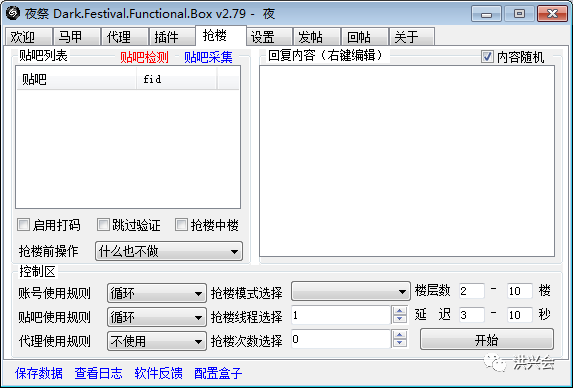Click the app icon in the title bar
This screenshot has width=573, height=388.
coord(12,14)
